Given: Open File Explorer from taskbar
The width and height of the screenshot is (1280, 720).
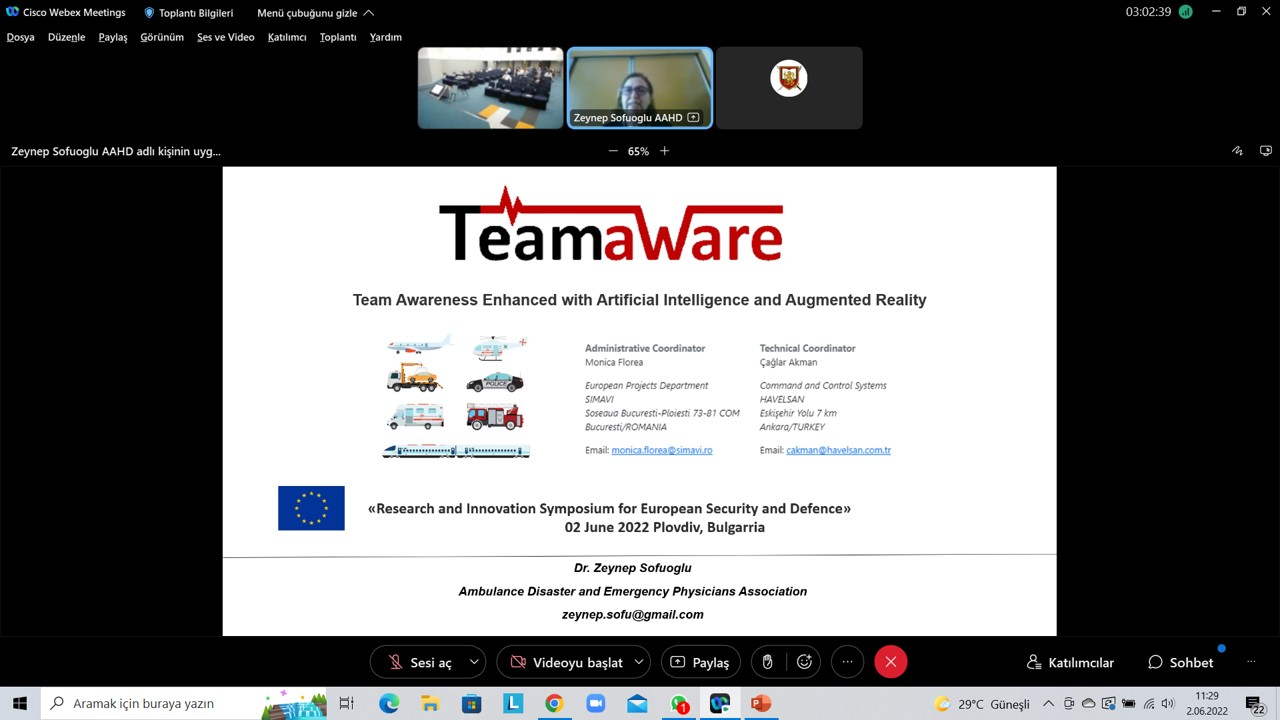Looking at the screenshot, I should click(x=430, y=704).
